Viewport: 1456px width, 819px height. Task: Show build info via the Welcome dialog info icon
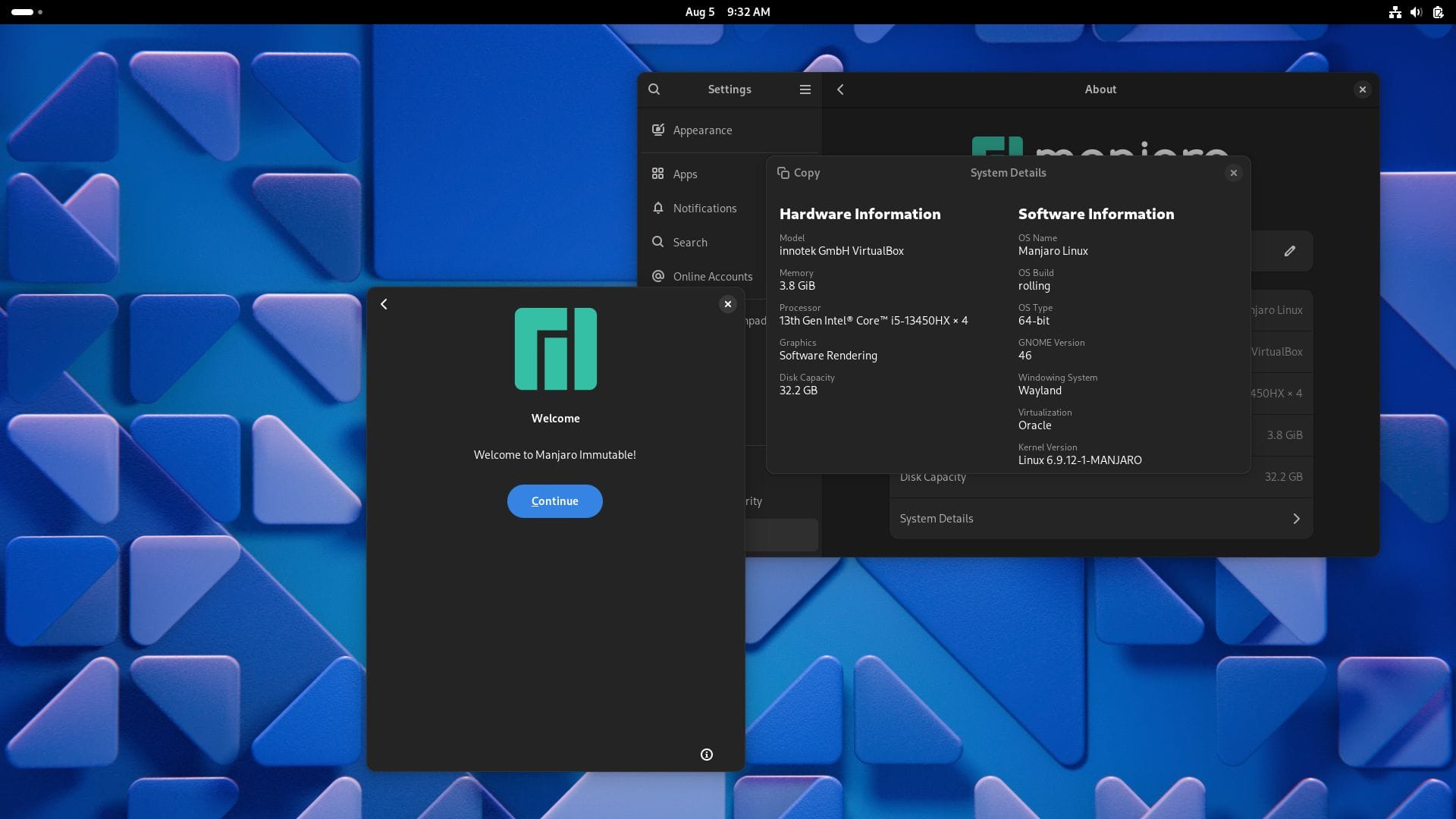point(706,754)
